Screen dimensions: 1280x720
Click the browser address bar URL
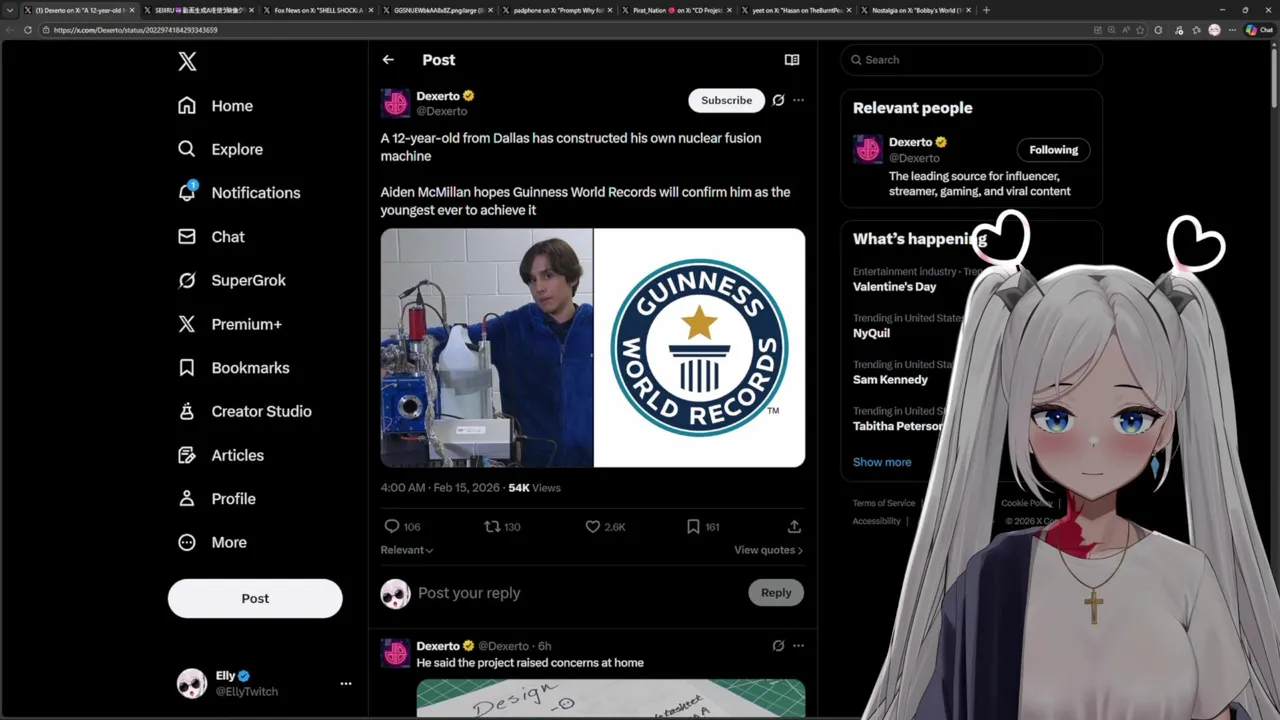[x=135, y=30]
